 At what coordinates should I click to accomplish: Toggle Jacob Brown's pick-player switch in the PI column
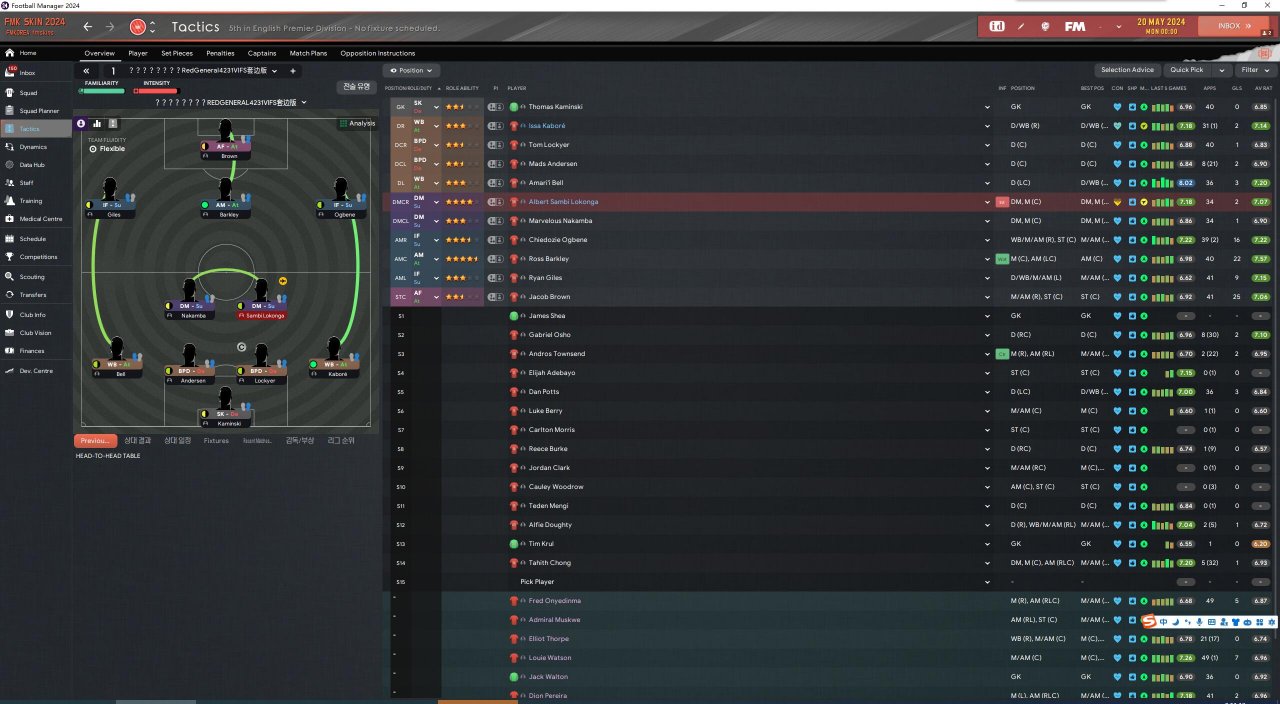(x=495, y=297)
